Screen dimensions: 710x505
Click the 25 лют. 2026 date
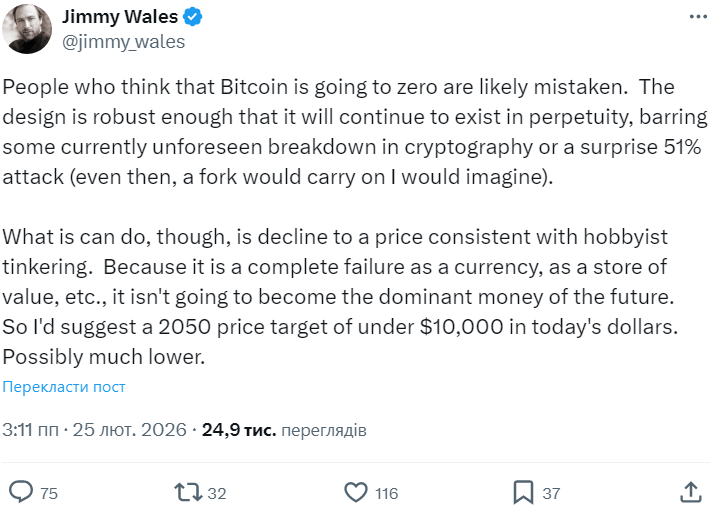click(130, 431)
